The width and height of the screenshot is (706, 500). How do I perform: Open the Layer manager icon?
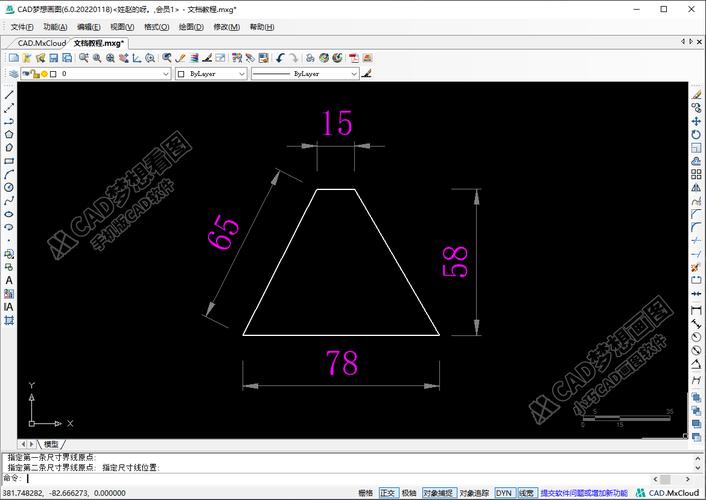click(x=14, y=73)
